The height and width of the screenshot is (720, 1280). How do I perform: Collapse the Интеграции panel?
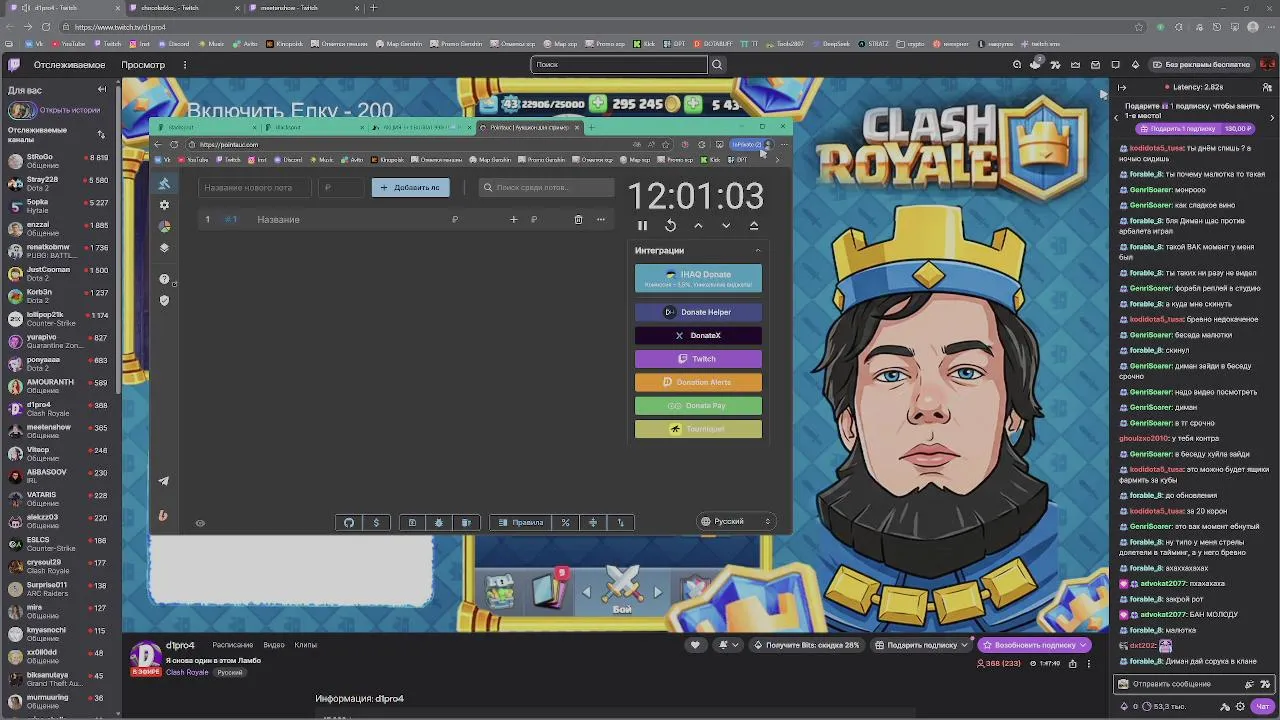[x=757, y=251]
